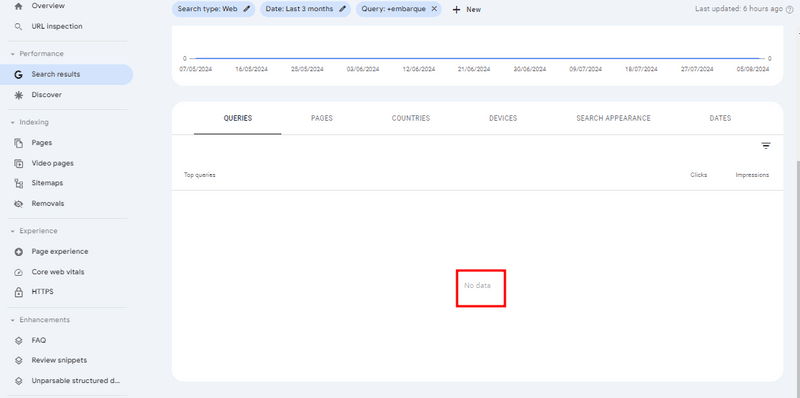Image resolution: width=800 pixels, height=398 pixels.
Task: Open Video pages in sidebar
Action: pos(53,163)
